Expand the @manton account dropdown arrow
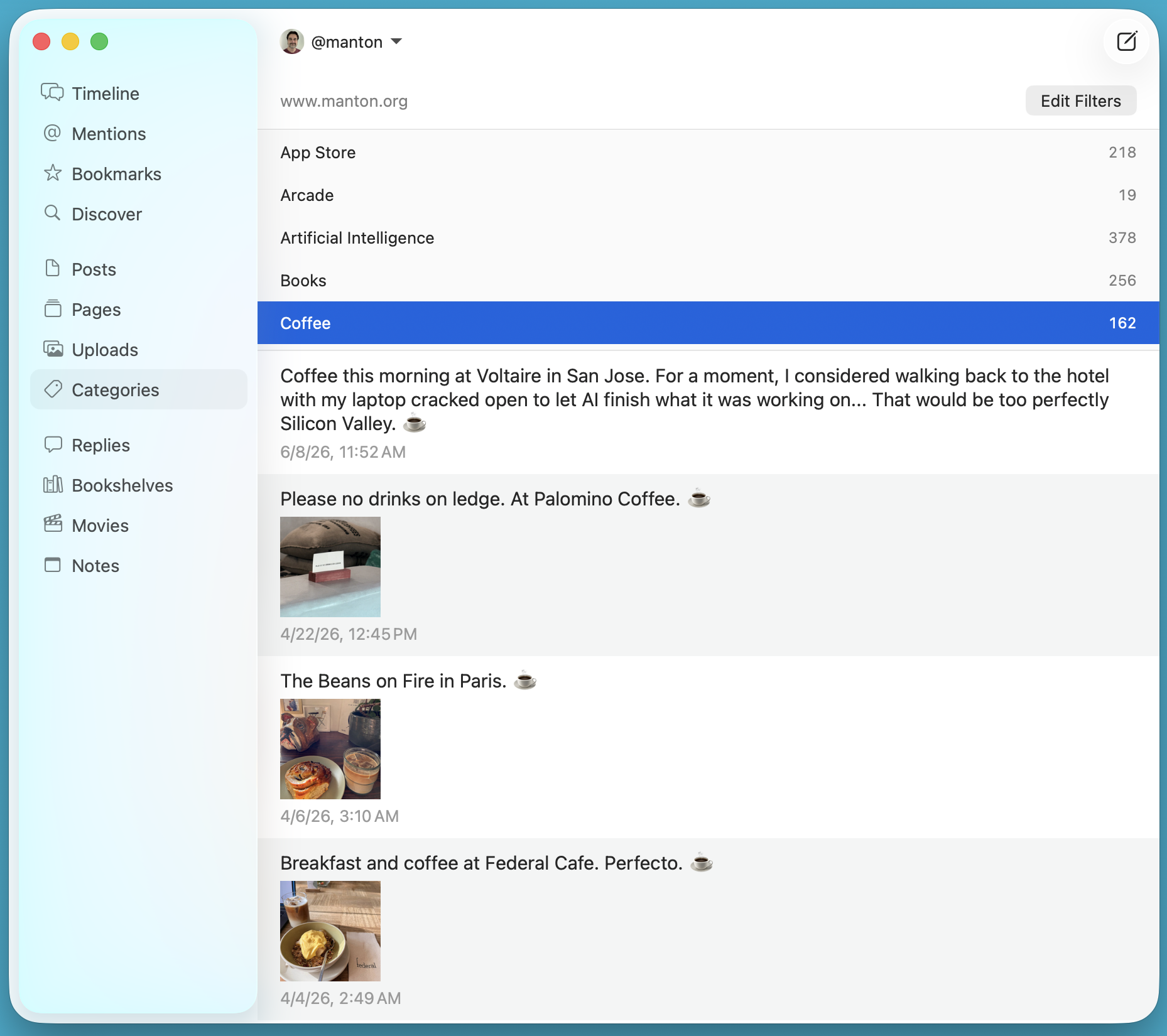The height and width of the screenshot is (1036, 1167). [x=396, y=41]
